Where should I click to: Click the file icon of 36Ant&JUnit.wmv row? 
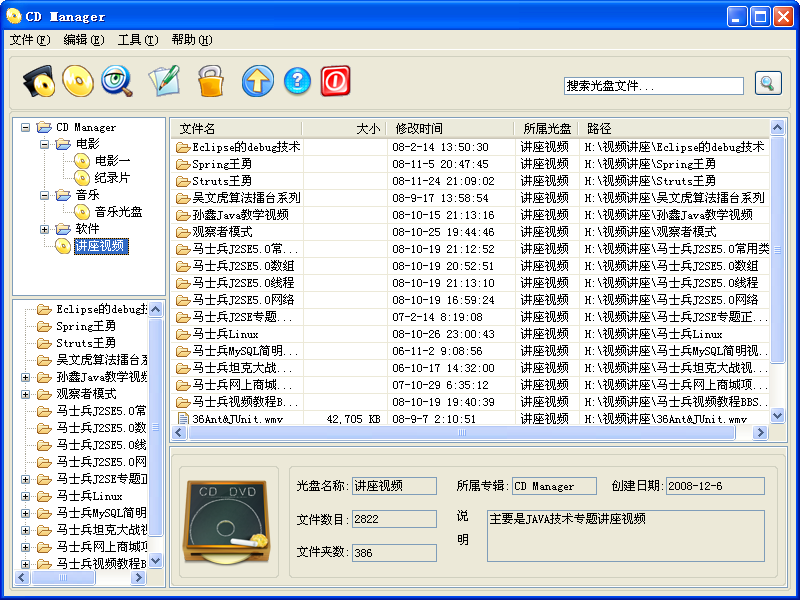(183, 419)
